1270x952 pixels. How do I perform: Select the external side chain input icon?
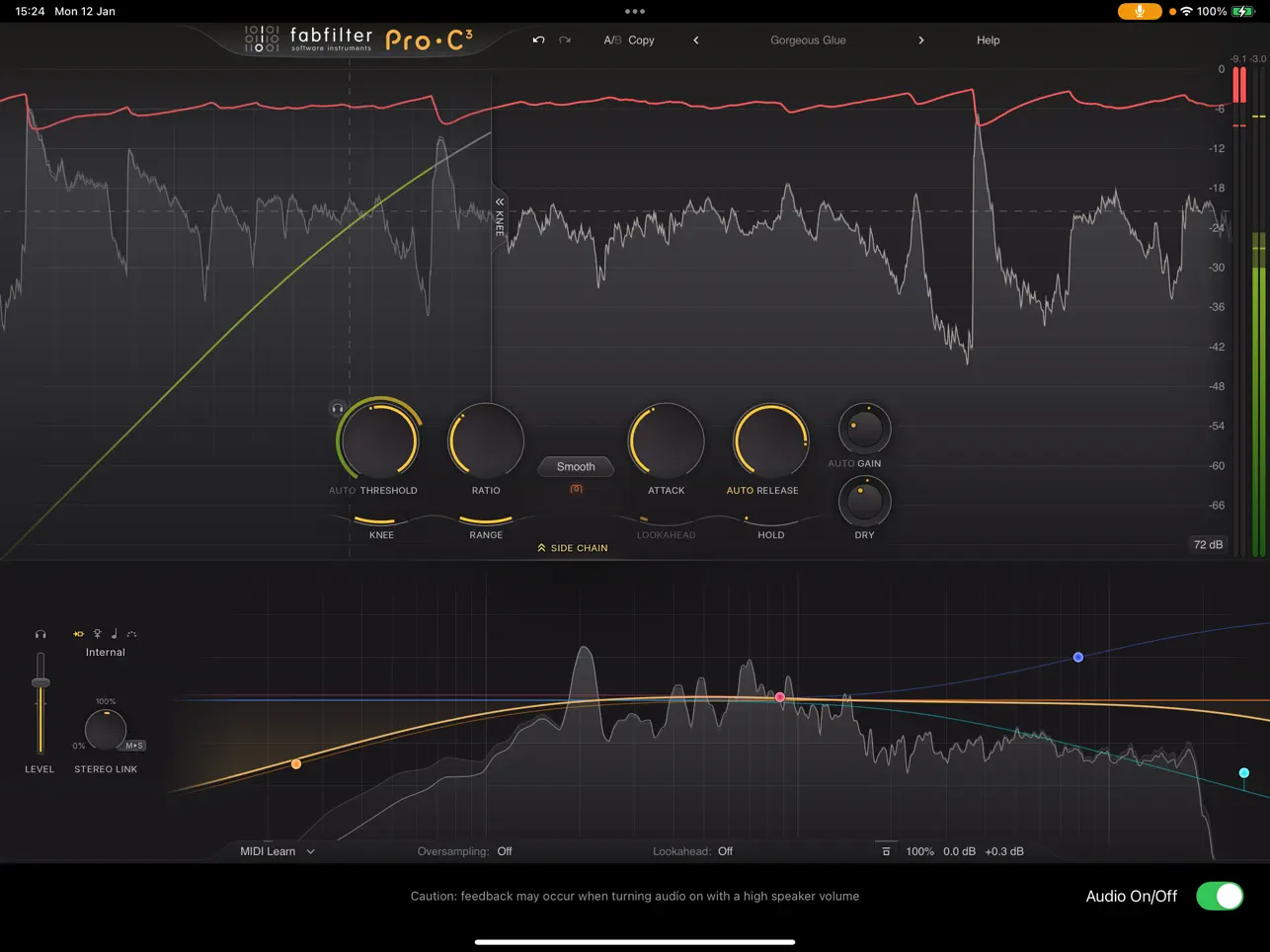coord(96,634)
